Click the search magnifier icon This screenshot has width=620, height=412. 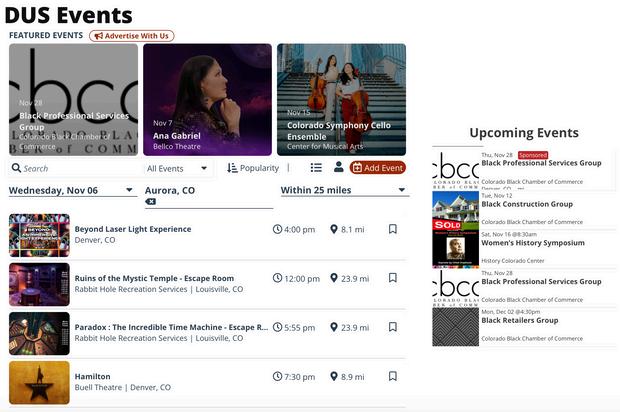point(16,168)
